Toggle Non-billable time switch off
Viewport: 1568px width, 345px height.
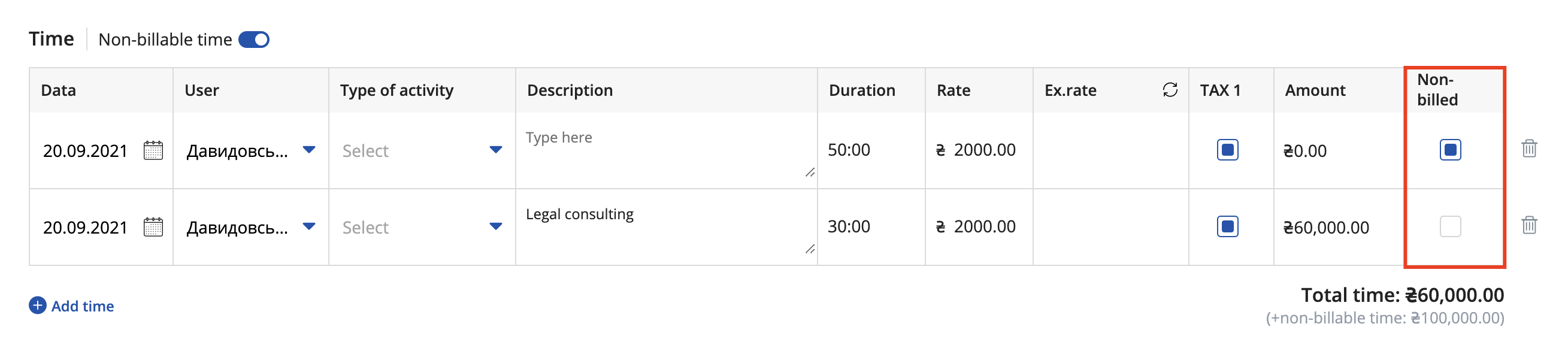pyautogui.click(x=254, y=40)
